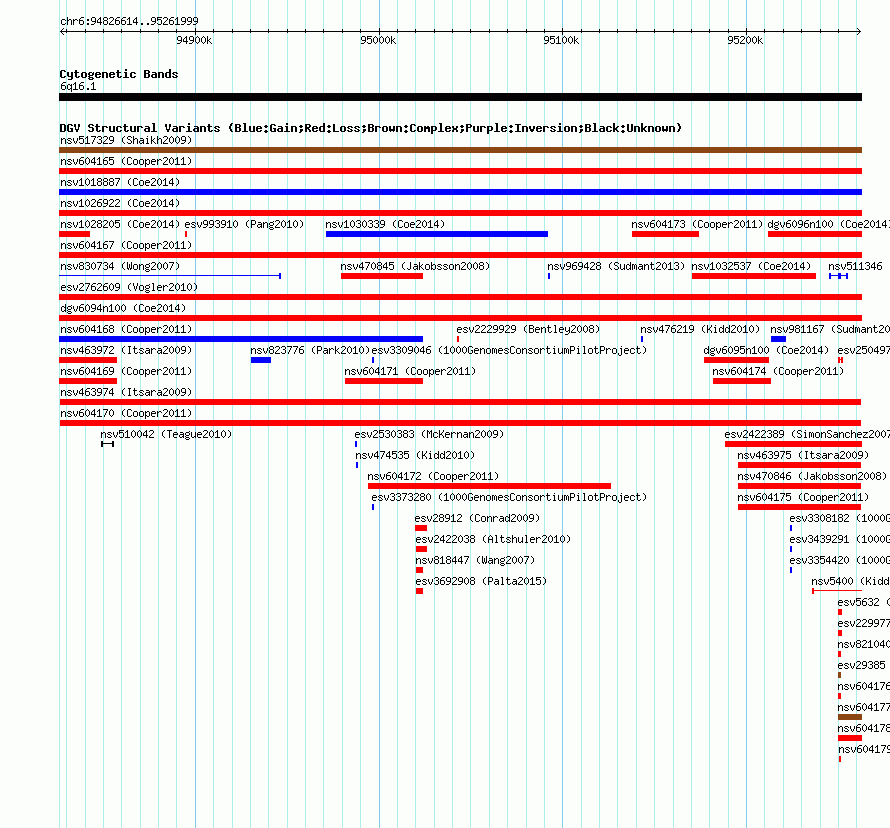
Task: Open esv28912 (Conrad2009) label
Action: click(x=477, y=518)
